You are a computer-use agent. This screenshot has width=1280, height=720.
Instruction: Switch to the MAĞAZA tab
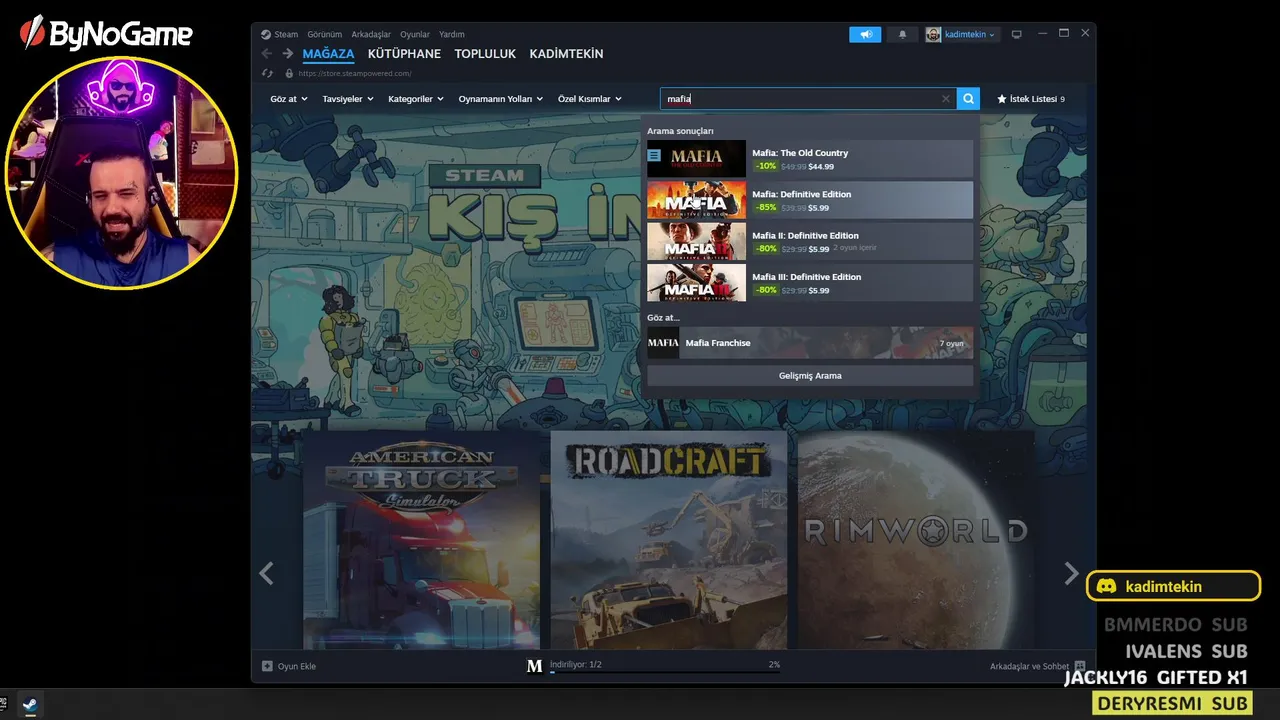328,54
